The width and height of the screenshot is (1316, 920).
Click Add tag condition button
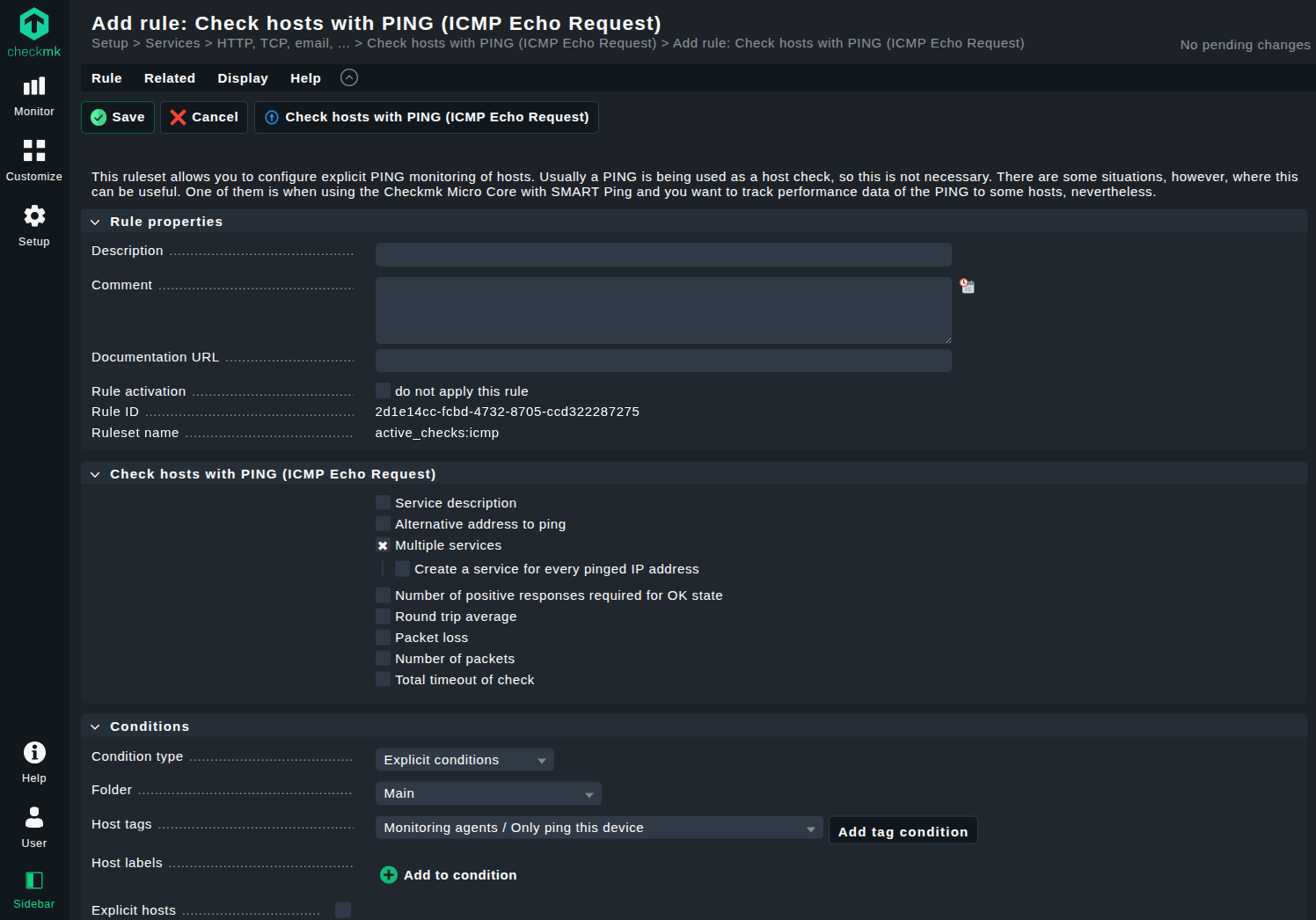coord(903,831)
